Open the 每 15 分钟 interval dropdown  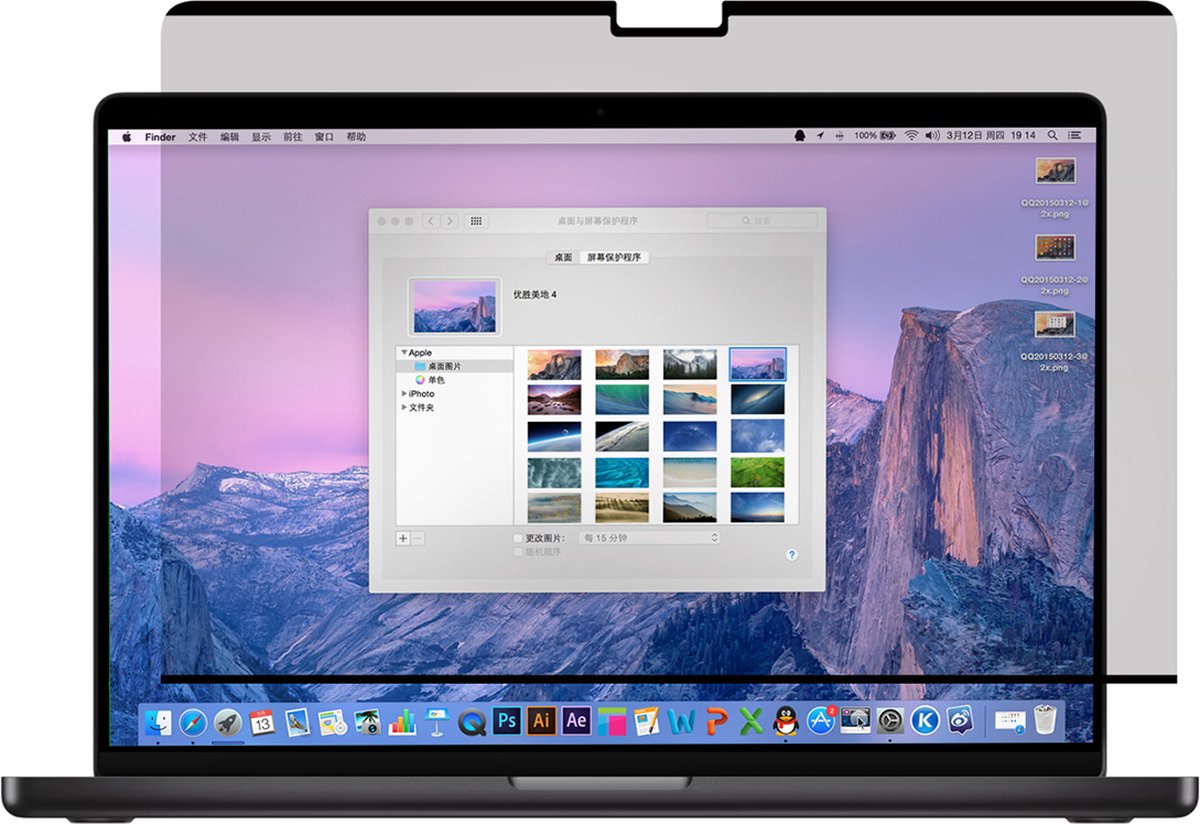click(650, 538)
